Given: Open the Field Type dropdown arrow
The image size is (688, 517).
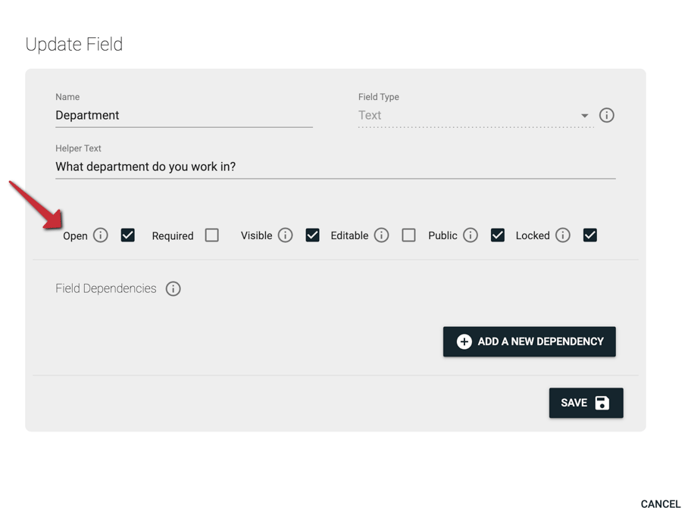Looking at the screenshot, I should coord(584,116).
